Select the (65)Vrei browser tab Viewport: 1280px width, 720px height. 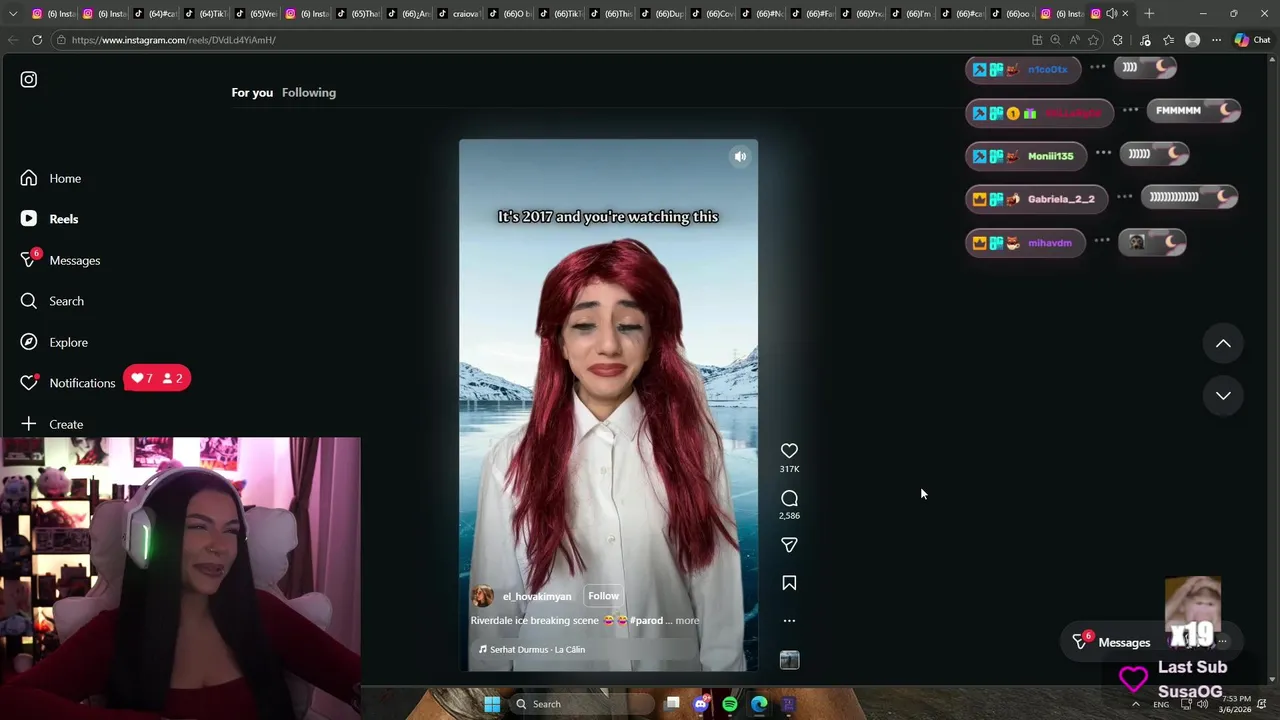click(x=256, y=13)
